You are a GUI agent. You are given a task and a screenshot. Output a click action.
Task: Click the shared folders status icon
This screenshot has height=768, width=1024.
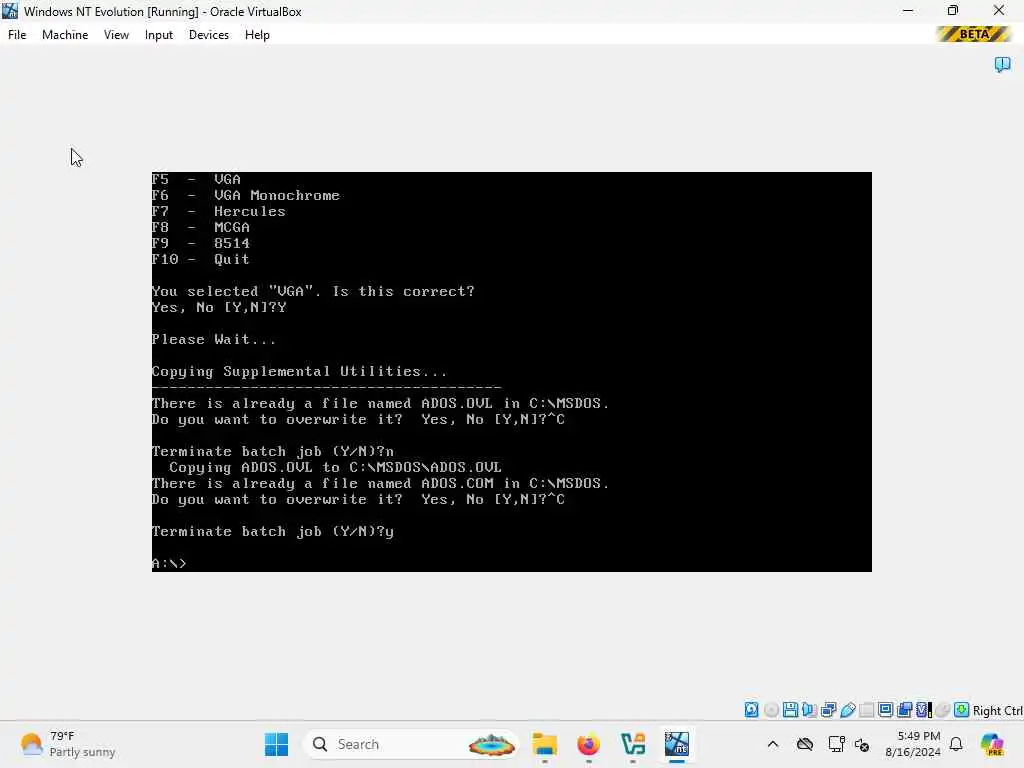tap(867, 710)
